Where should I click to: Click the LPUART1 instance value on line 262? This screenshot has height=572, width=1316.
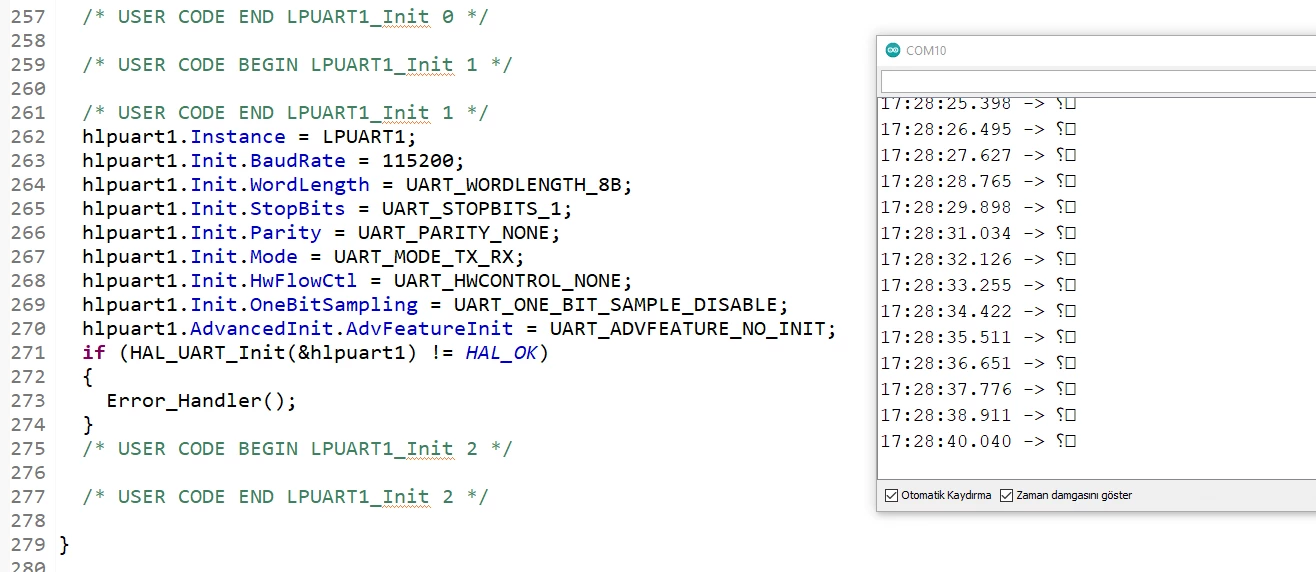pyautogui.click(x=363, y=137)
